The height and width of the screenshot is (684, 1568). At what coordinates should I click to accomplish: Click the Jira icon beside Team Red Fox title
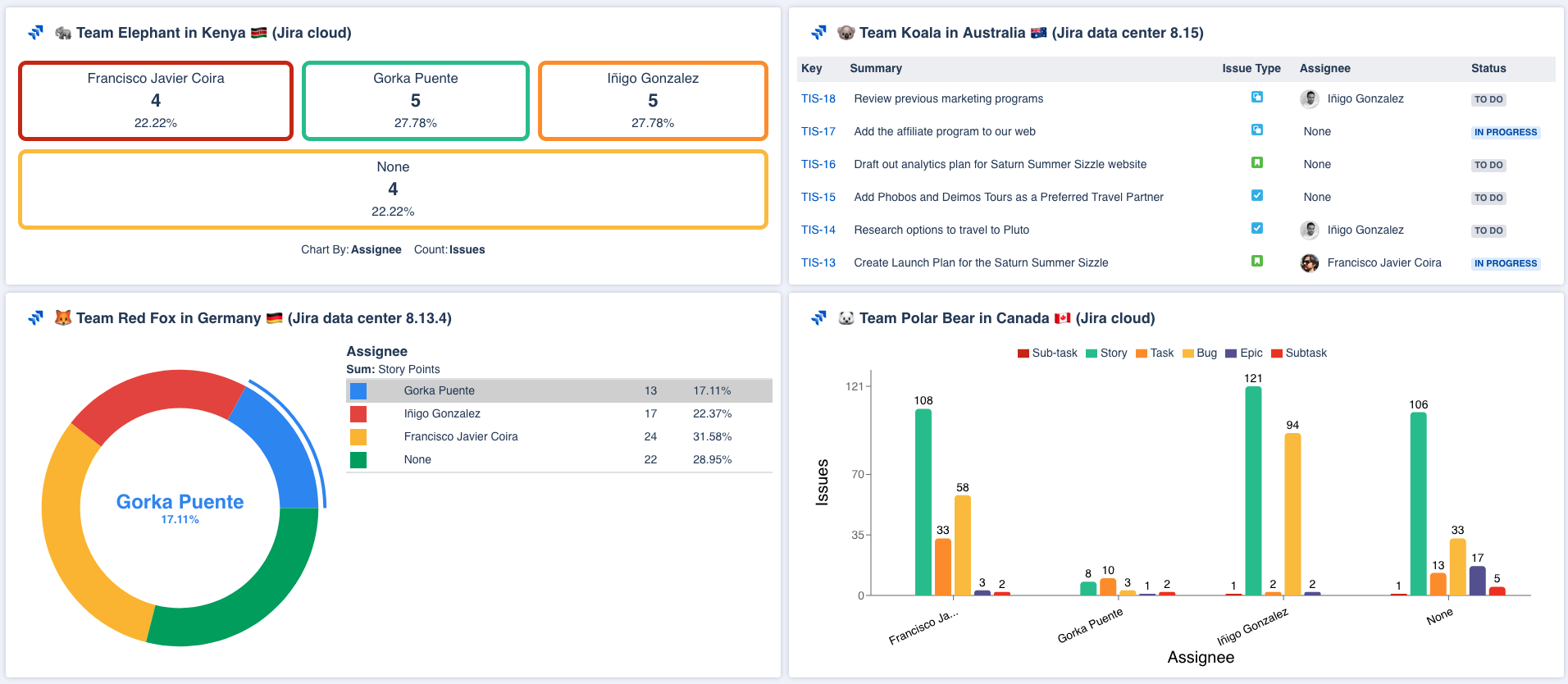point(35,318)
